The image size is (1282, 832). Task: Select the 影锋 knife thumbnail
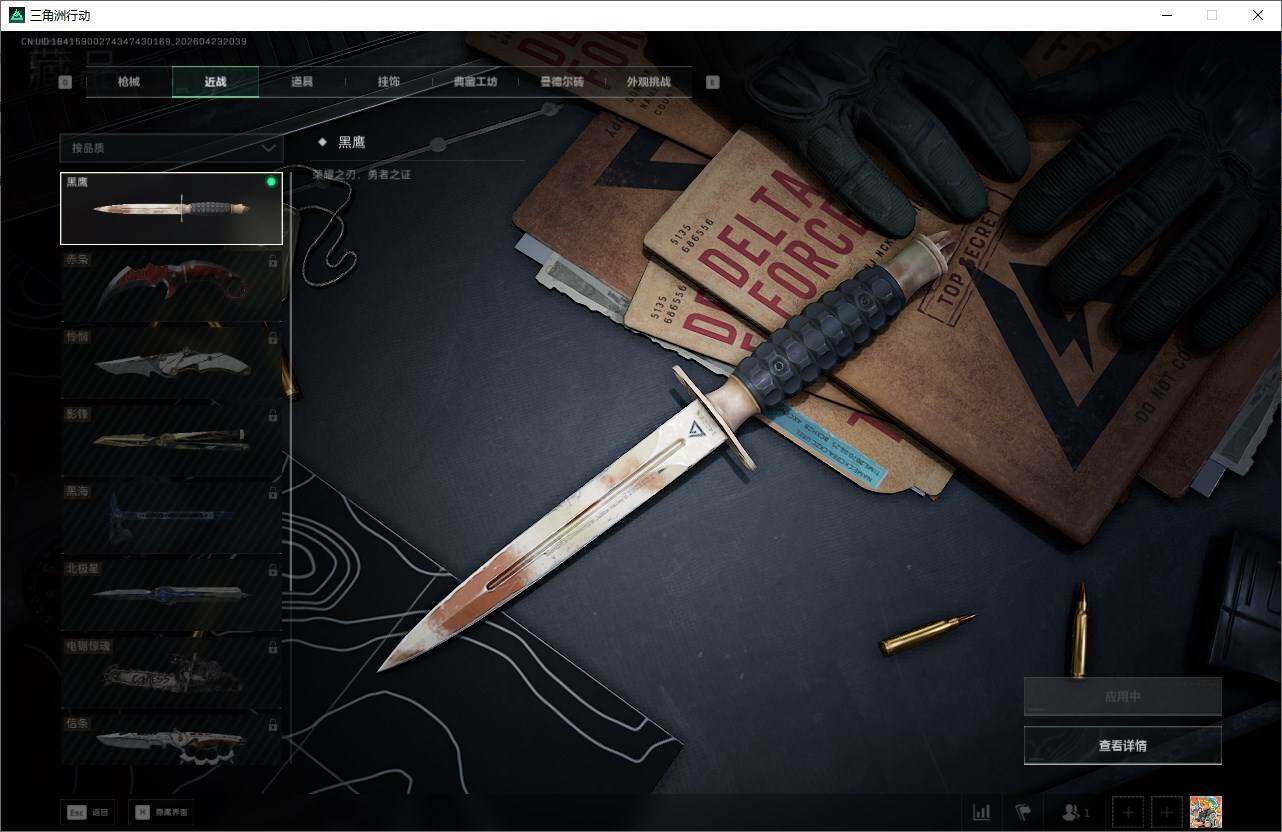click(171, 440)
